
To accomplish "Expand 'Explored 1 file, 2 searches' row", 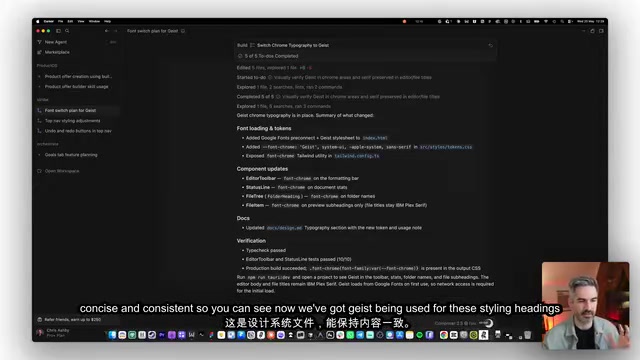I will [x=289, y=87].
